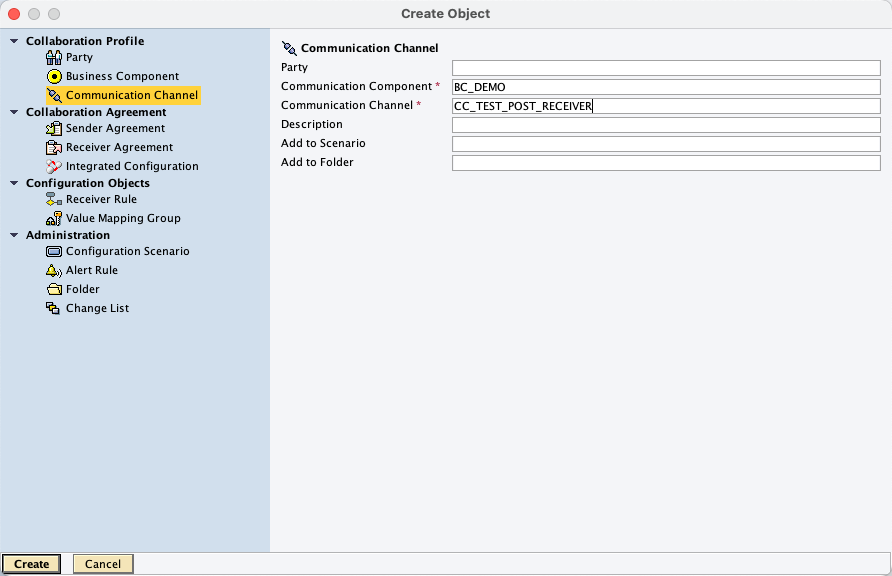Image resolution: width=892 pixels, height=576 pixels.
Task: Click the Add to Scenario field
Action: point(666,144)
